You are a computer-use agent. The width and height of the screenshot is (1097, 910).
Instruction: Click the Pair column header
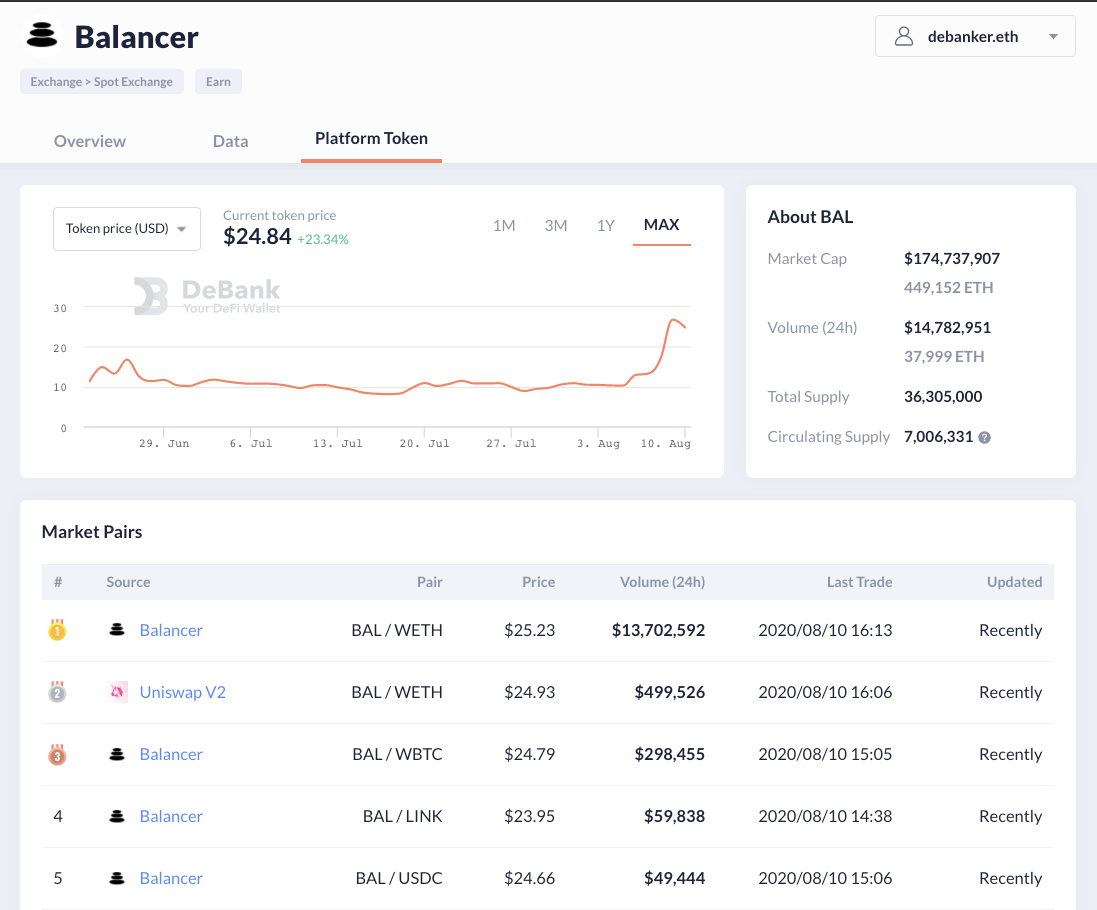click(x=430, y=582)
